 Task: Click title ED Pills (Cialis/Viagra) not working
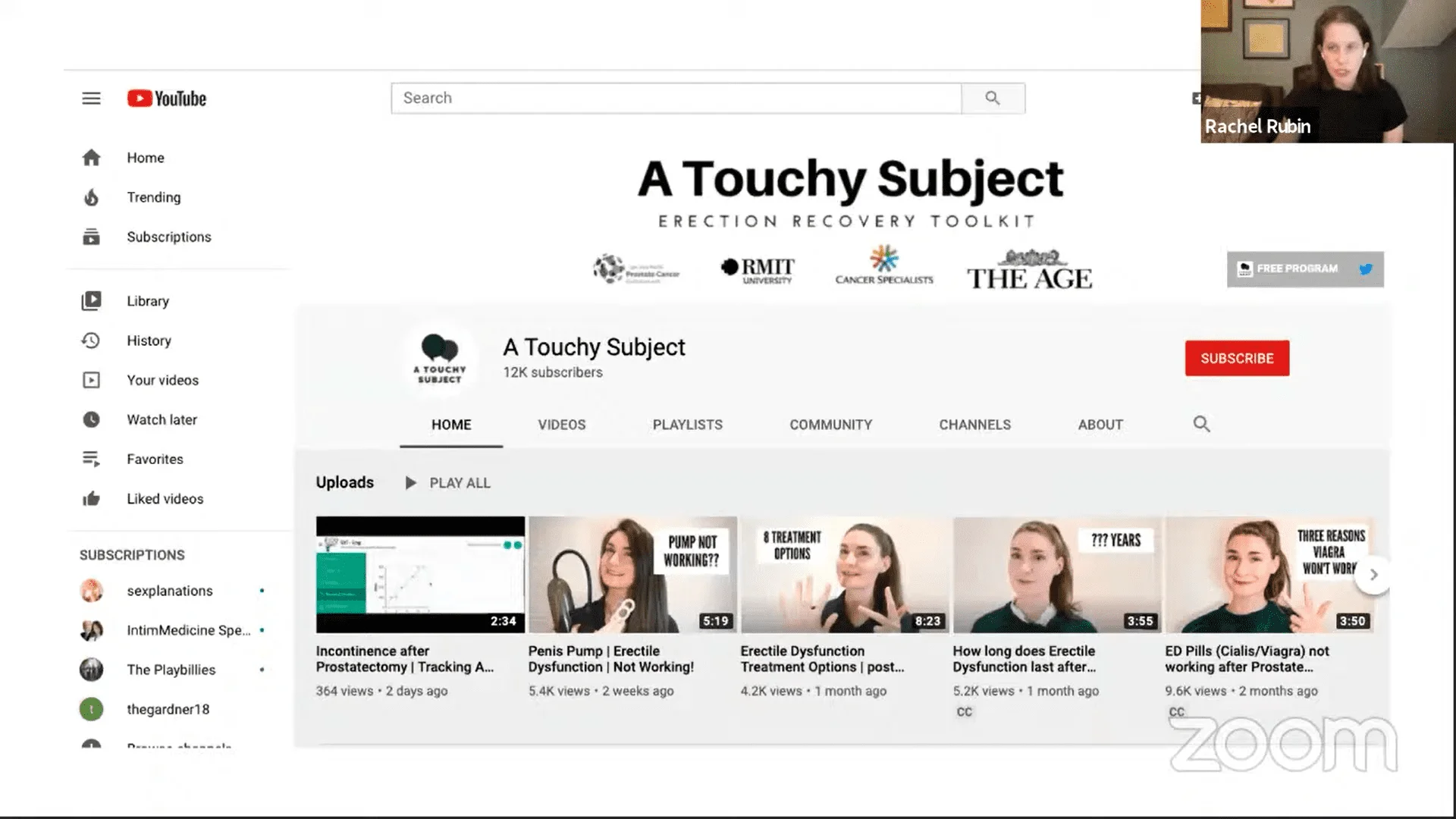(1247, 659)
